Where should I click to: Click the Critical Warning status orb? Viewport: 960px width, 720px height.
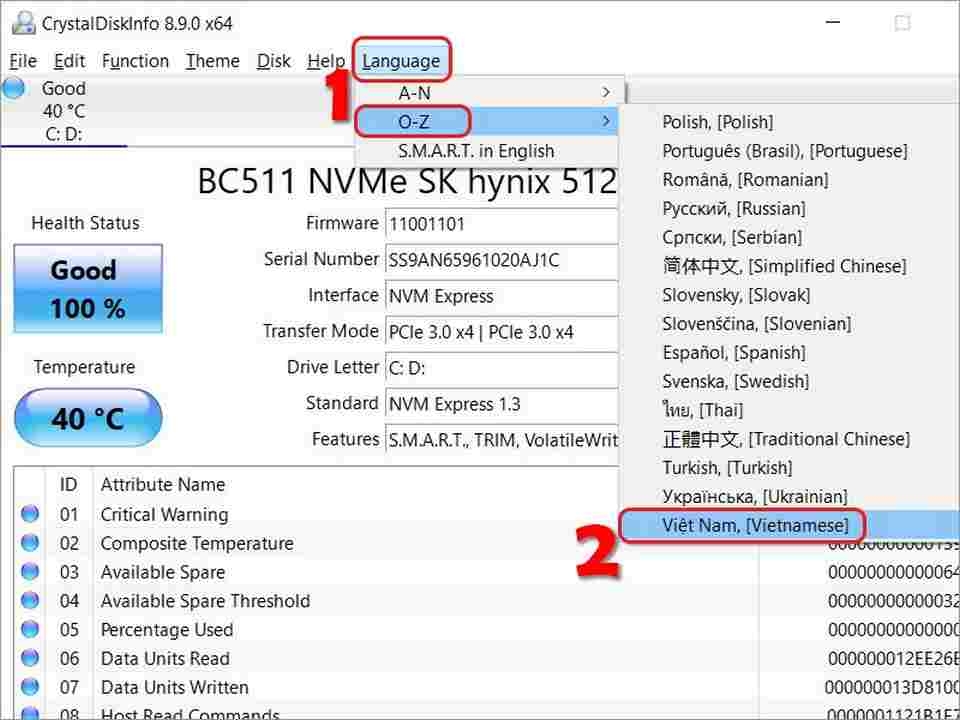coord(29,514)
